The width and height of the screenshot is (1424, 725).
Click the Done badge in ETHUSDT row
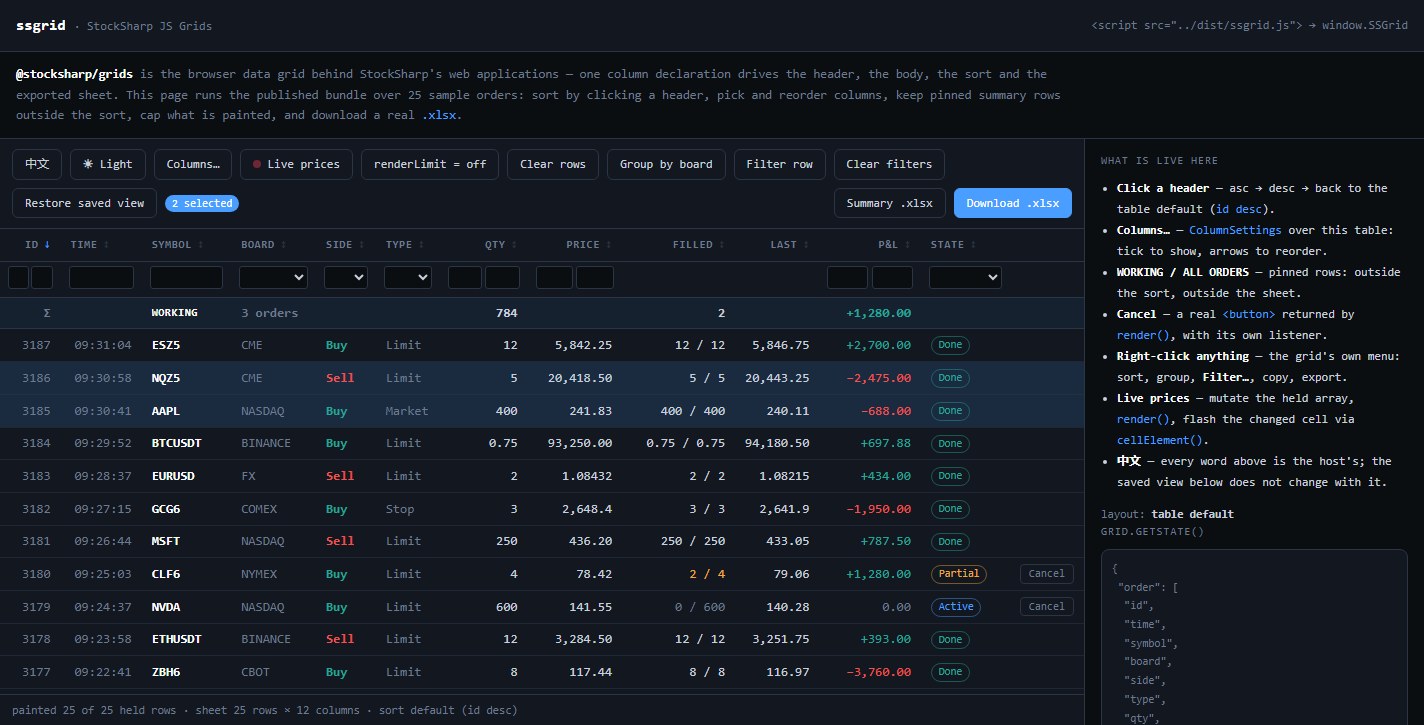(950, 639)
